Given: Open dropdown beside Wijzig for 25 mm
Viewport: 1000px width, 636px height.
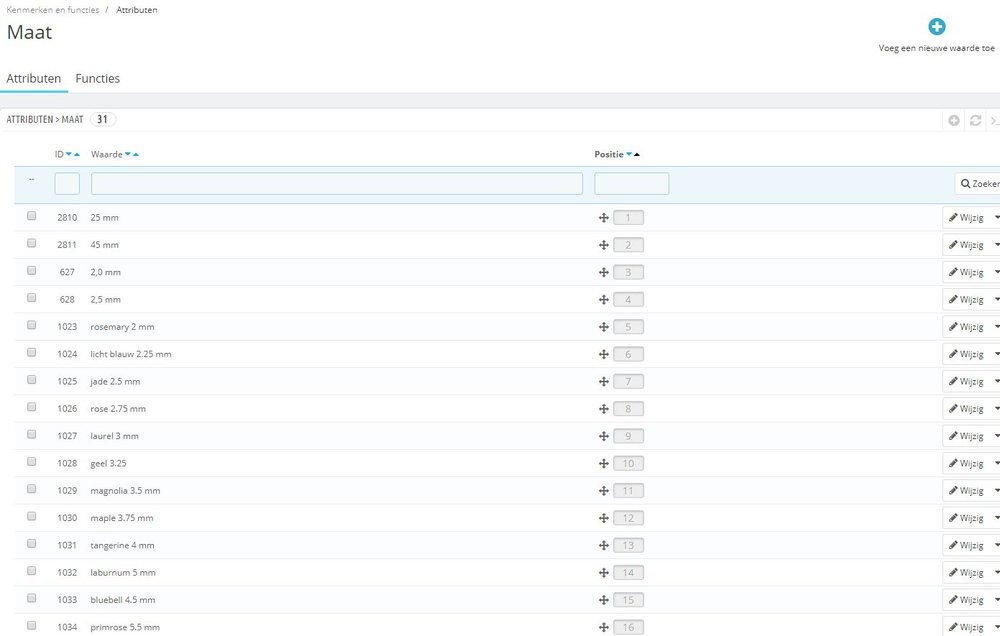Looking at the screenshot, I should tap(996, 218).
